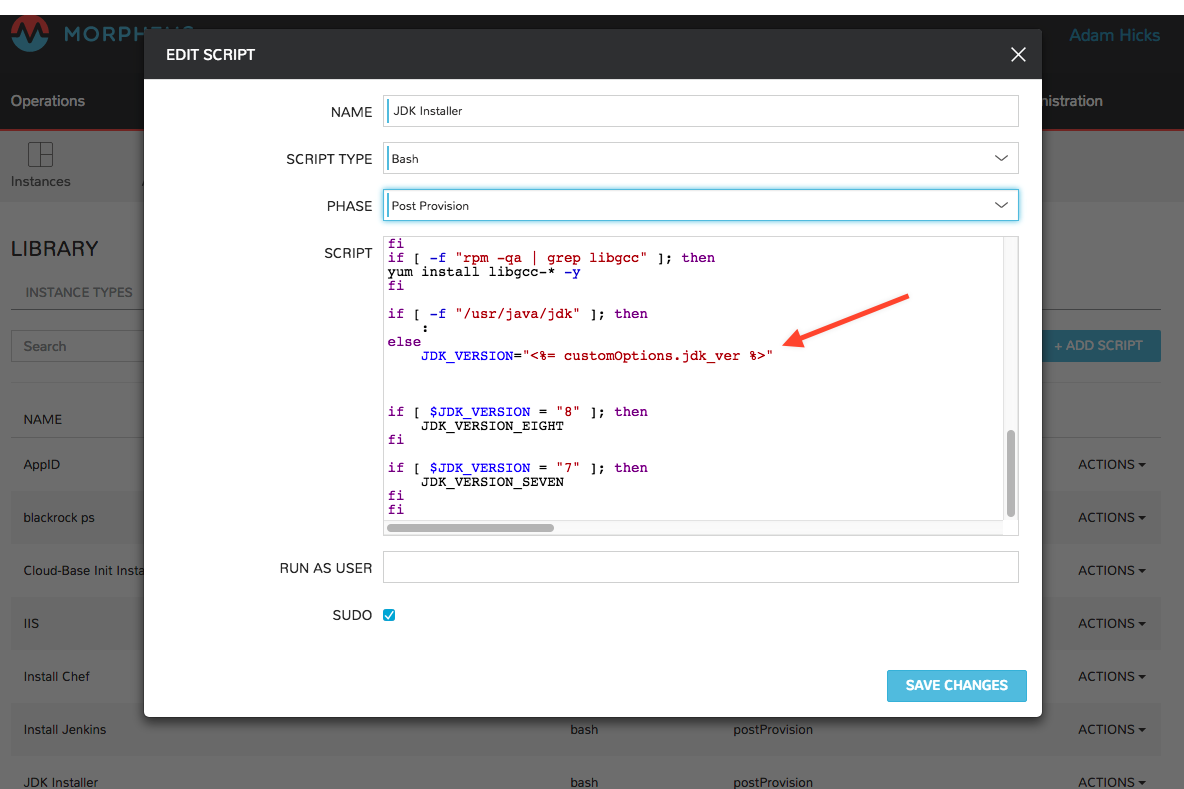Switch to the Instance Types tab

point(79,292)
